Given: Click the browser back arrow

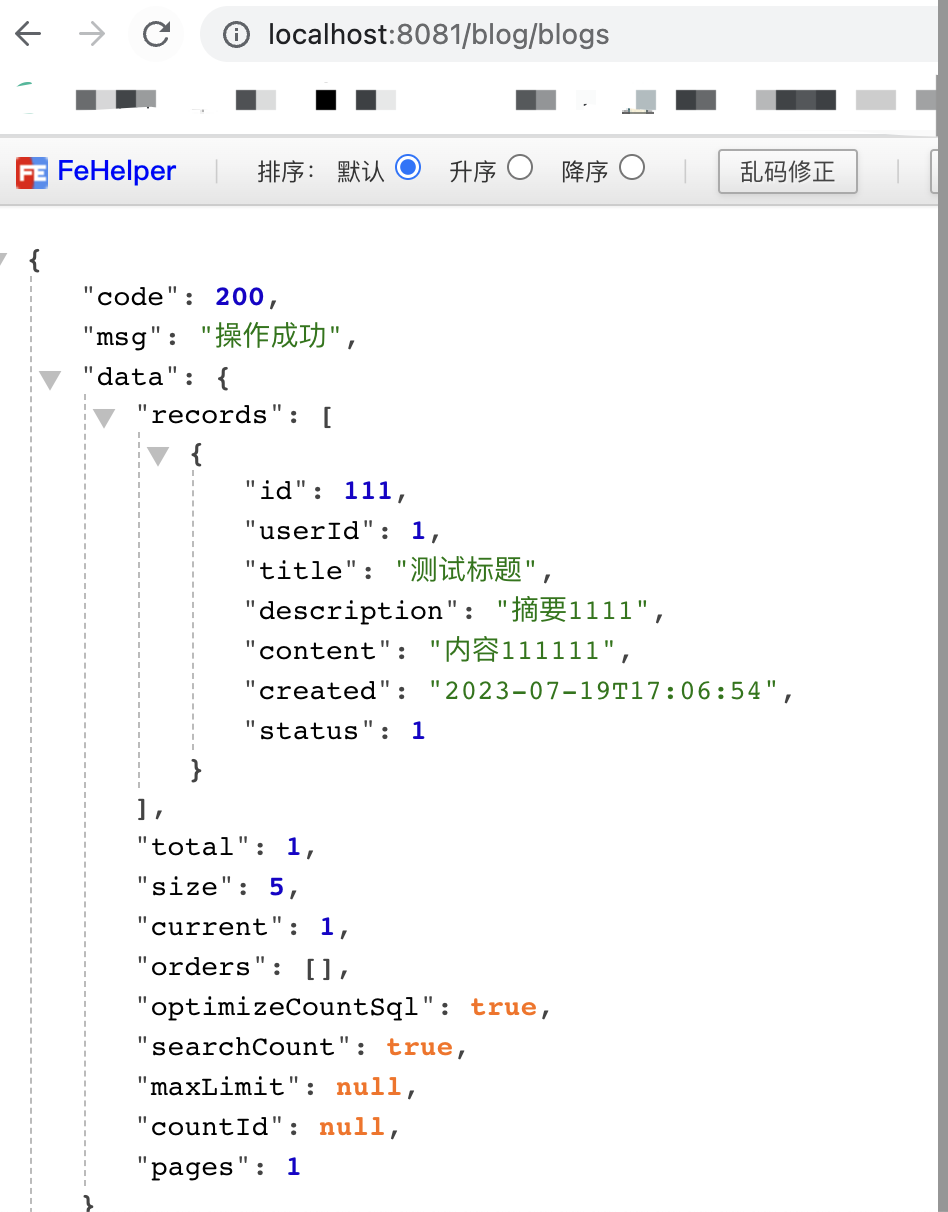Looking at the screenshot, I should click(x=28, y=35).
